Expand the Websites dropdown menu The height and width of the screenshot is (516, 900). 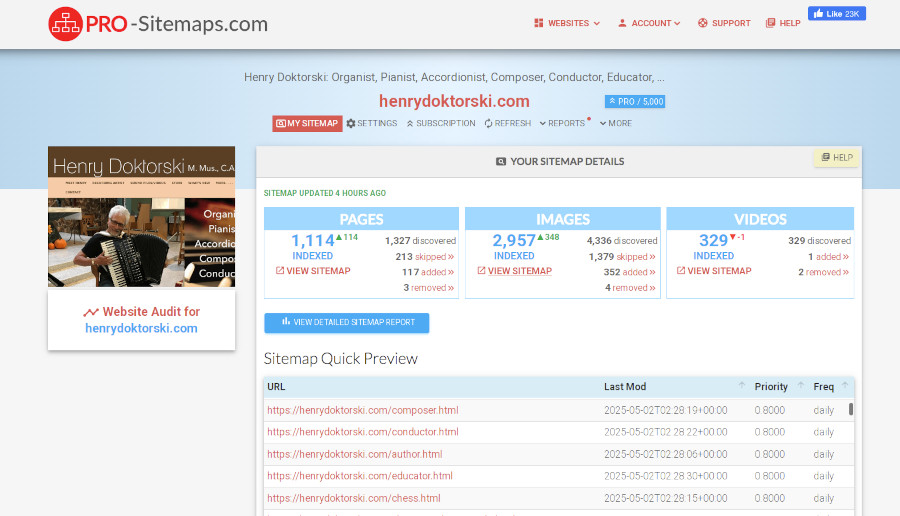tap(567, 23)
